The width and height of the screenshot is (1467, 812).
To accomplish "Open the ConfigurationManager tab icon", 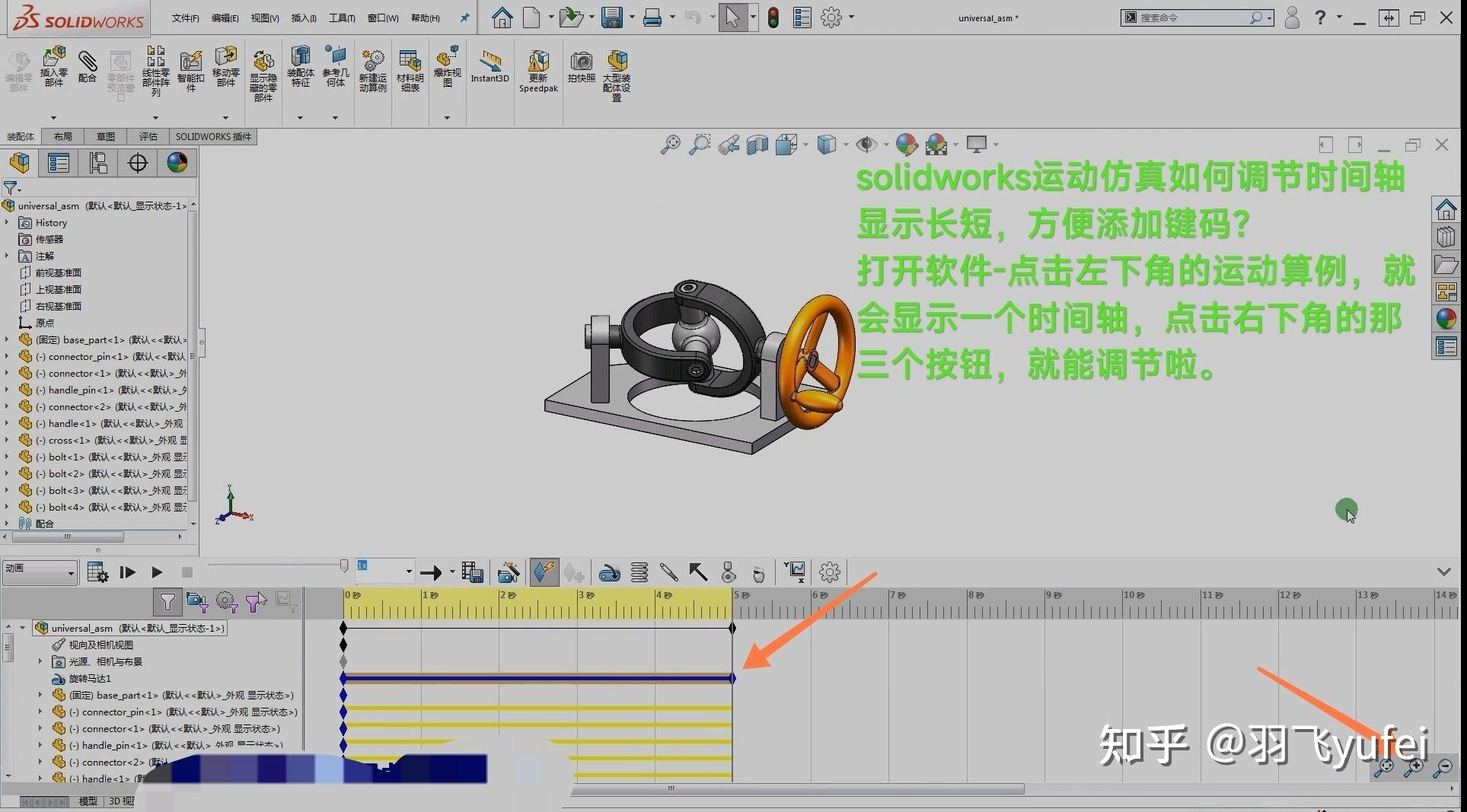I will 98,163.
